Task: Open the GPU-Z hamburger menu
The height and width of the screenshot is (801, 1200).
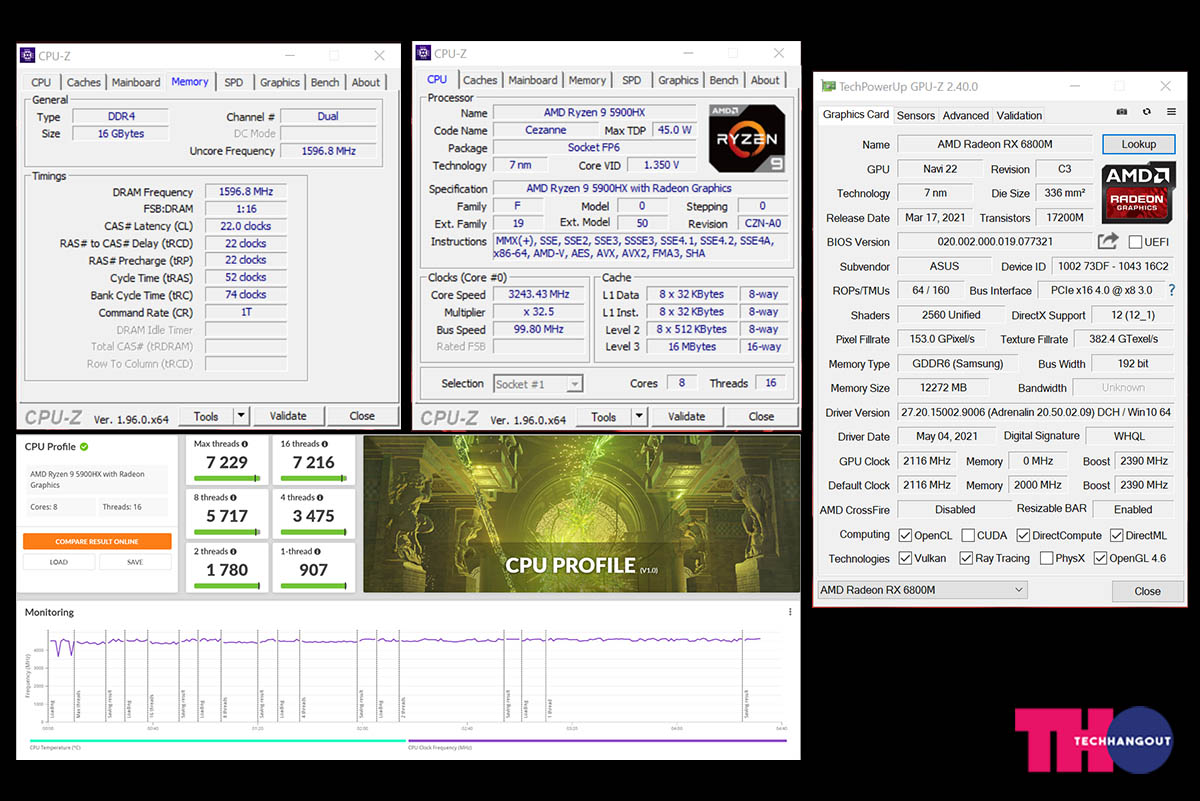Action: (1171, 113)
